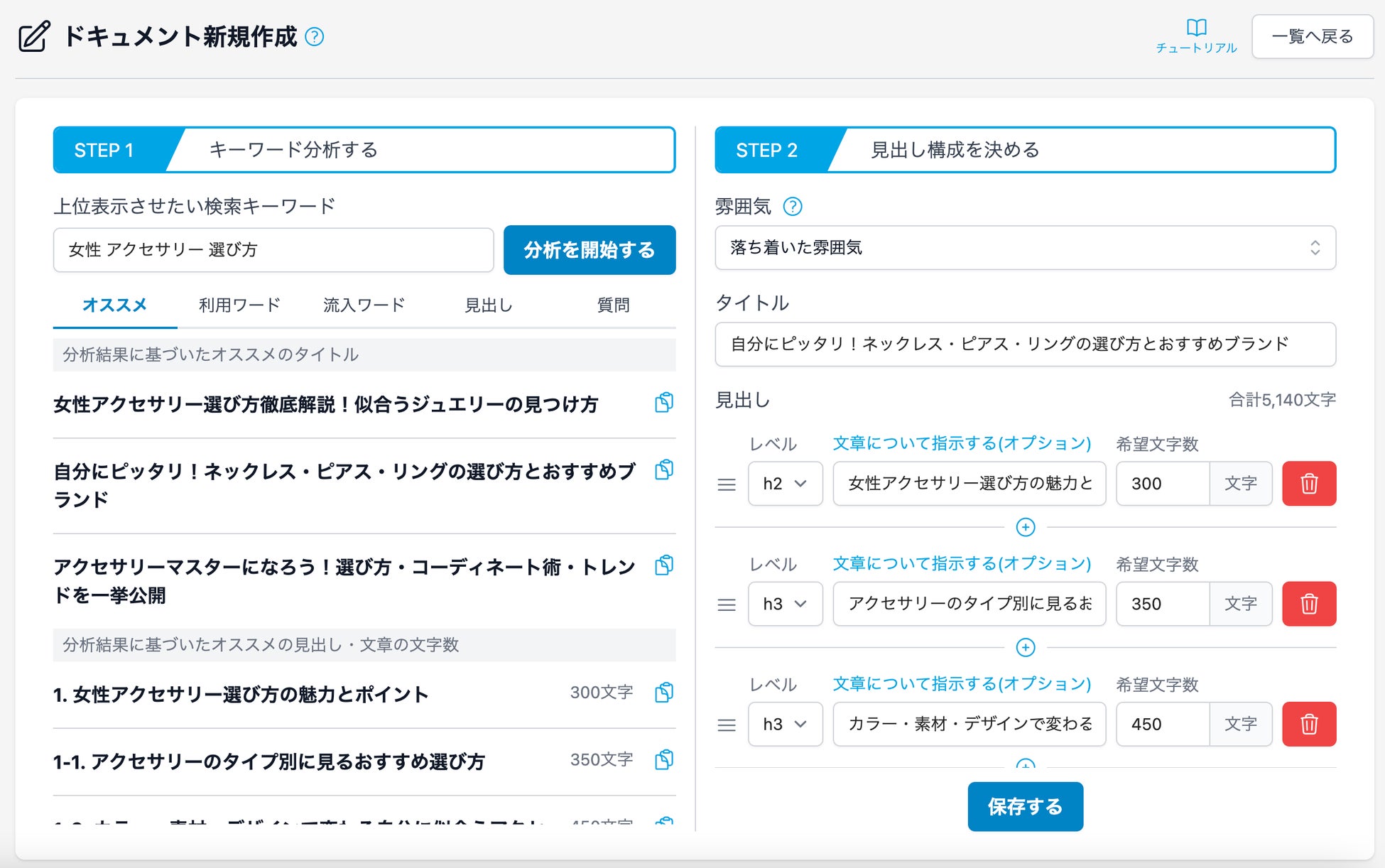
Task: Click the 一覧へ戻る button
Action: click(x=1311, y=37)
